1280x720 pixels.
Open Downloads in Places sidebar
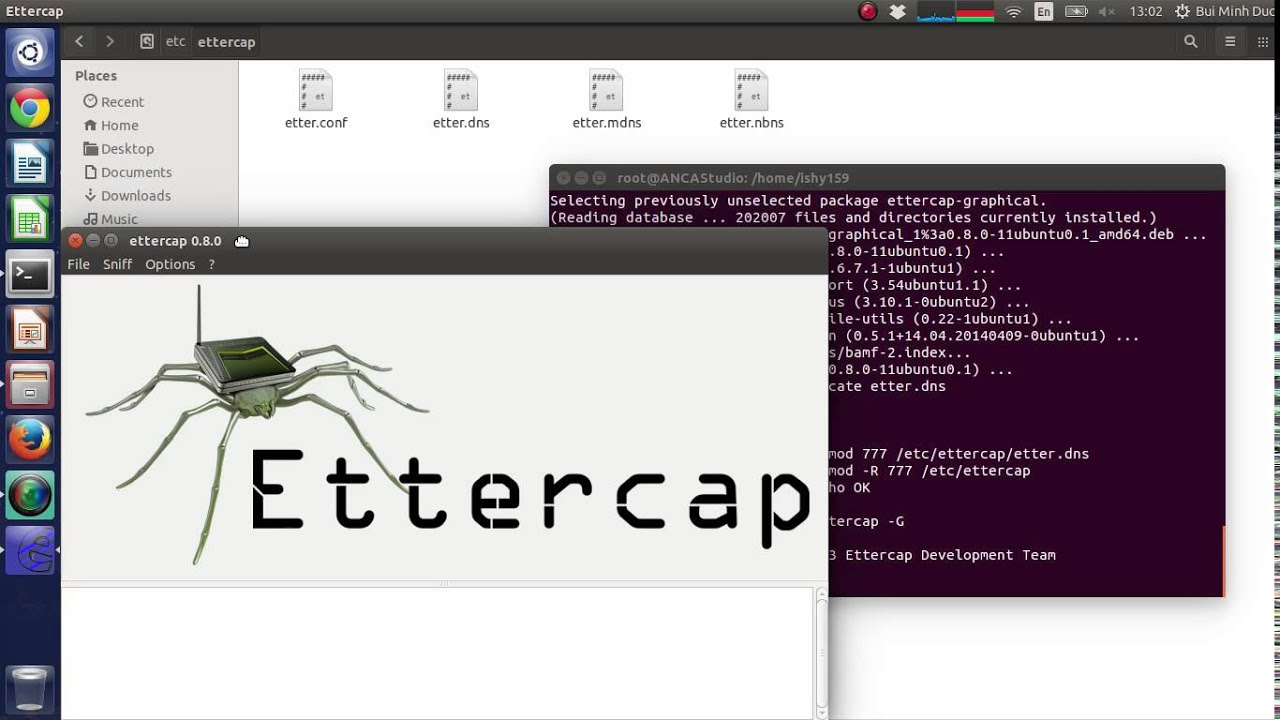coord(127,195)
